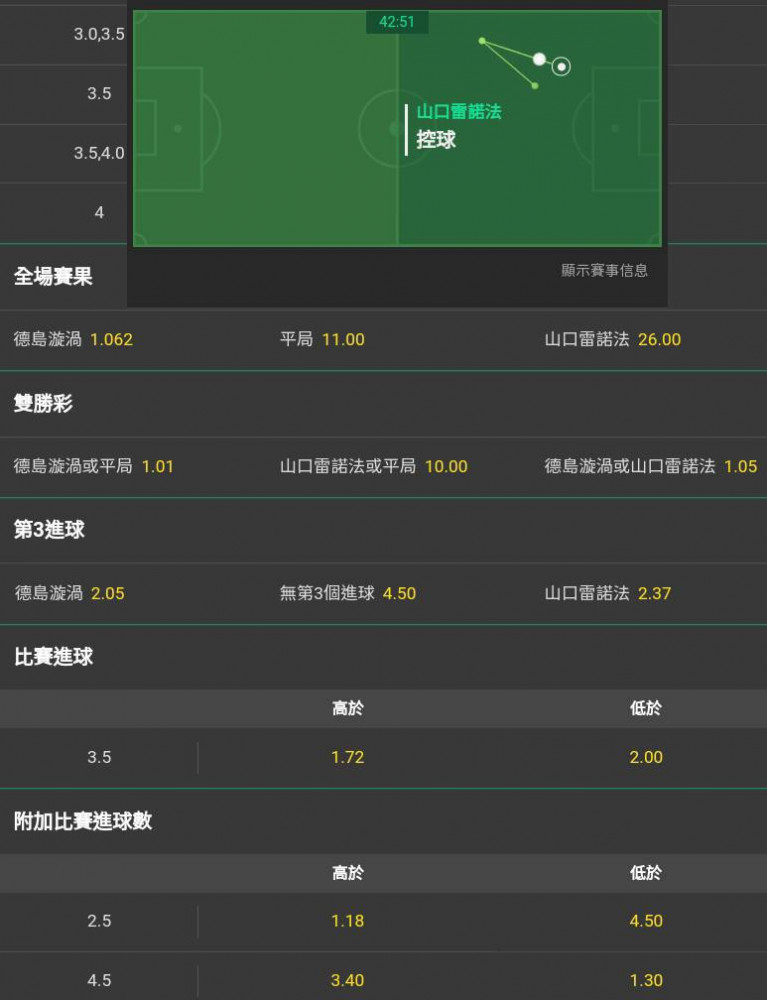The image size is (767, 1000).
Task: Pick 山口雷諾法或平局 double chance 10.00
Action: pyautogui.click(x=374, y=466)
